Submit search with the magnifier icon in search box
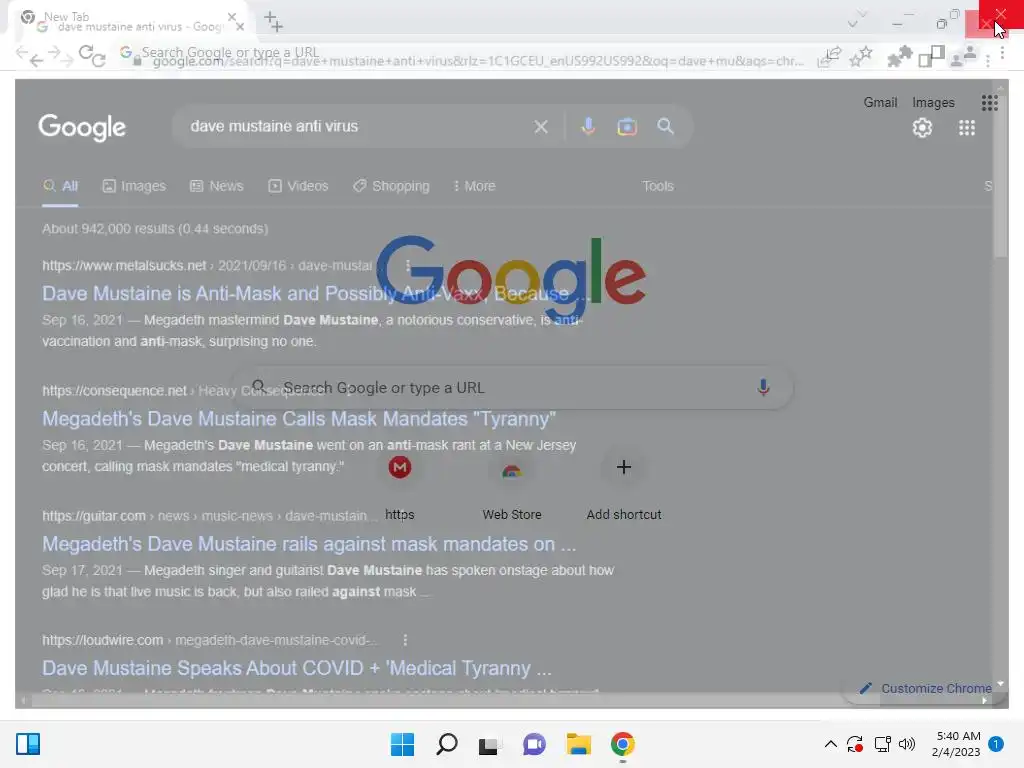 665,126
